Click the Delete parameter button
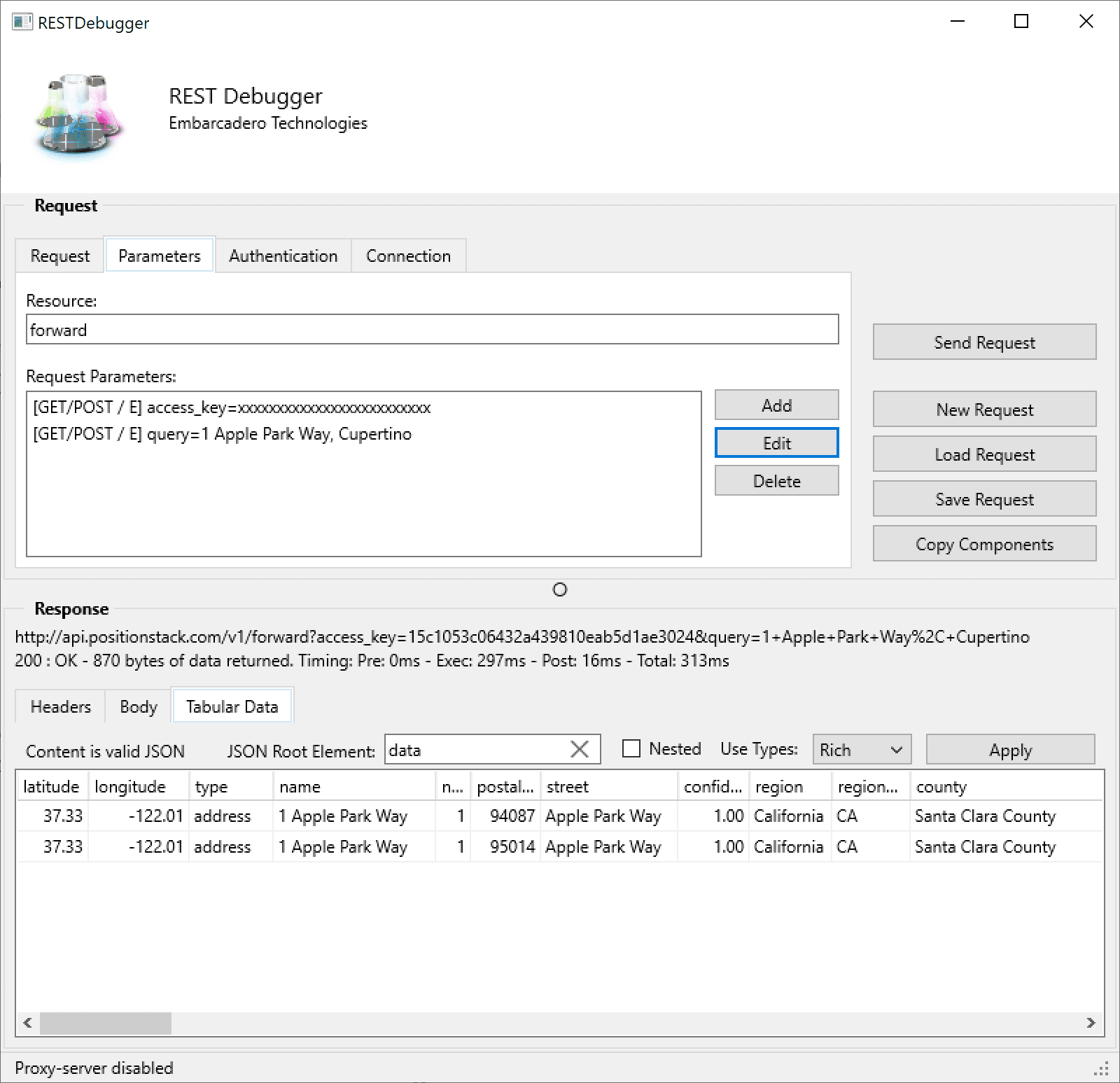The width and height of the screenshot is (1120, 1083). tap(776, 481)
